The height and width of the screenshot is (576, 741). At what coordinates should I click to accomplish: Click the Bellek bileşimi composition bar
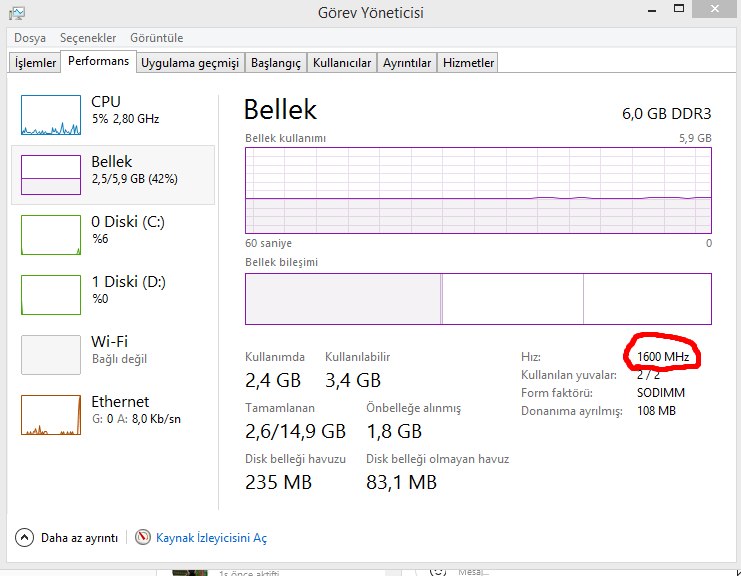(478, 299)
